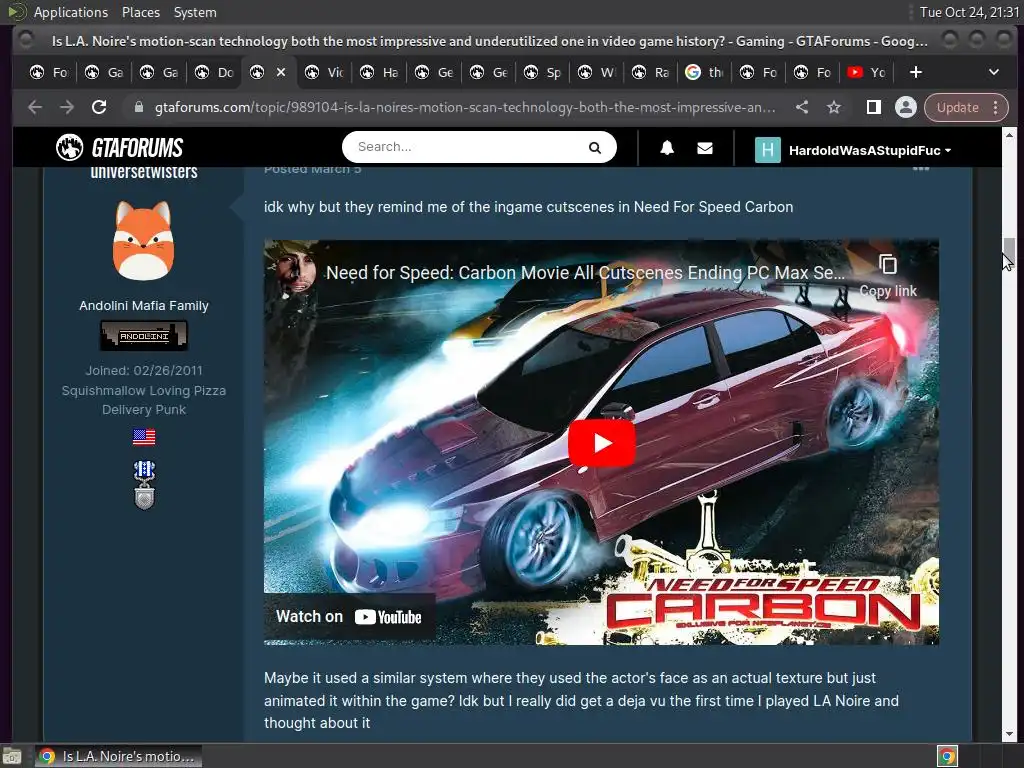Click Watch on YouTube button
1024x768 pixels.
[349, 616]
